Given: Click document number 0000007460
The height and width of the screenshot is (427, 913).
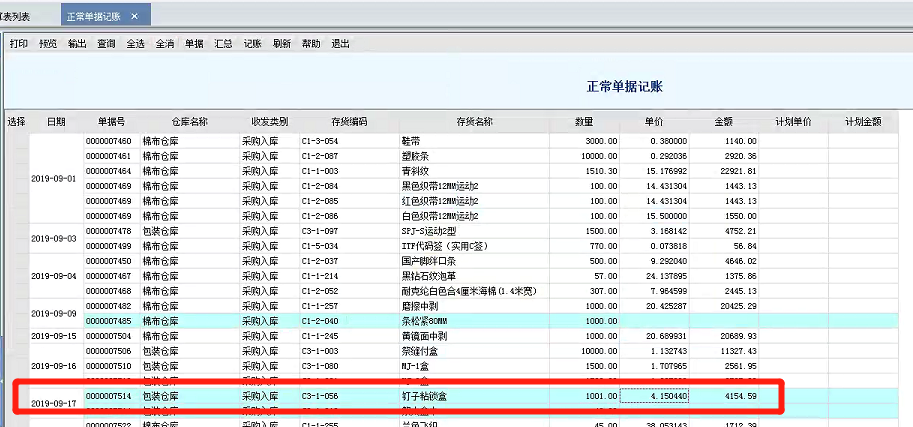Looking at the screenshot, I should coord(108,141).
